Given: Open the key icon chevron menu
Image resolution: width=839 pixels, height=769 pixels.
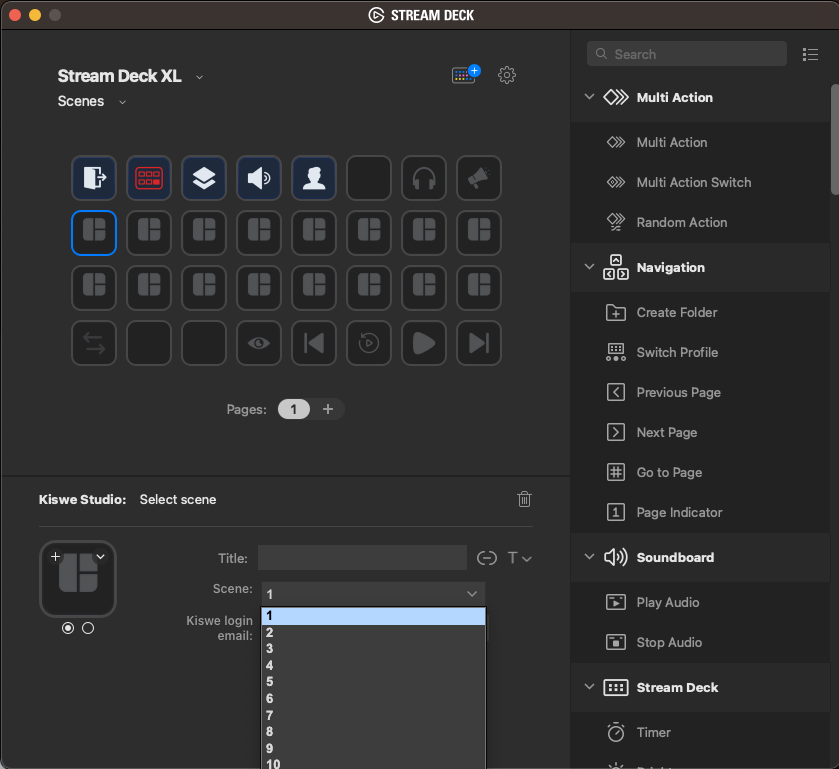Looking at the screenshot, I should click(101, 557).
